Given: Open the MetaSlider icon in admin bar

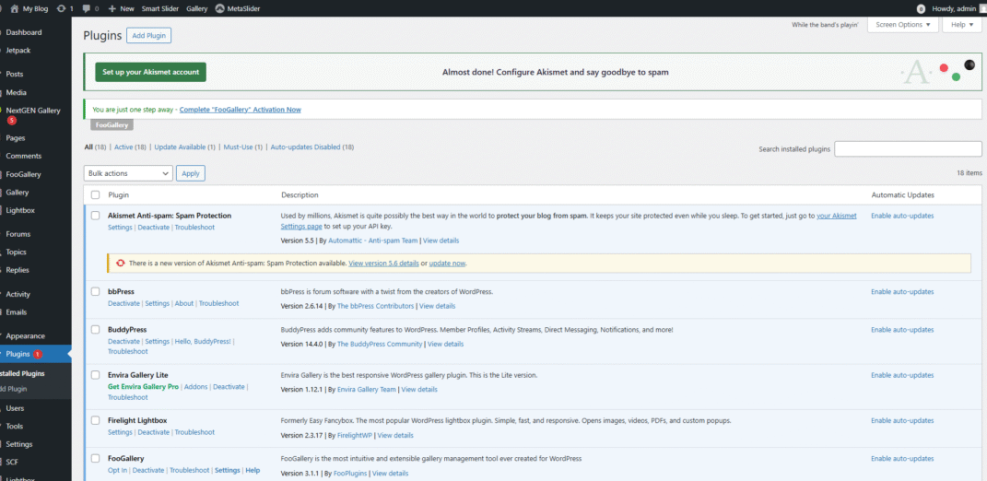Looking at the screenshot, I should tap(220, 9).
